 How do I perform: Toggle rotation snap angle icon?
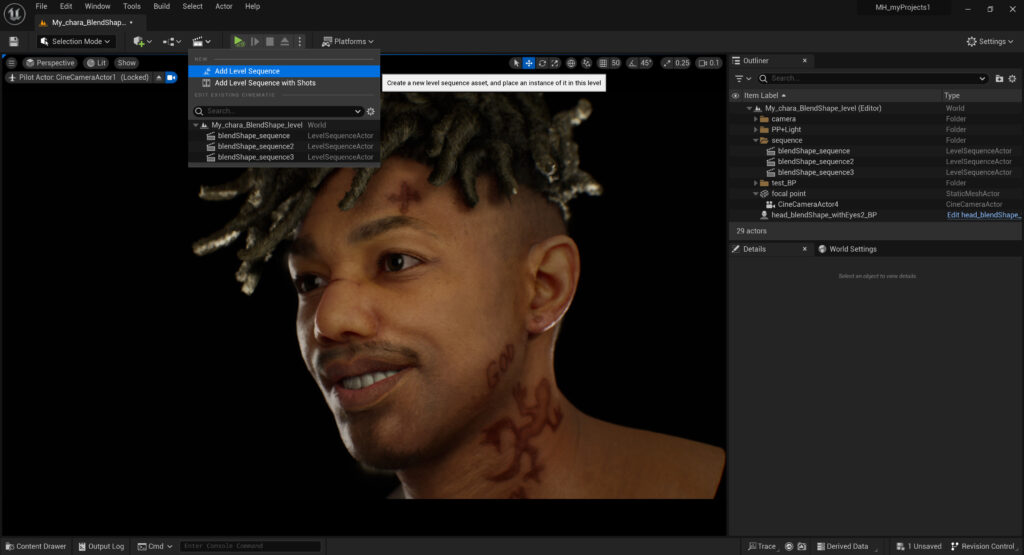click(x=633, y=63)
